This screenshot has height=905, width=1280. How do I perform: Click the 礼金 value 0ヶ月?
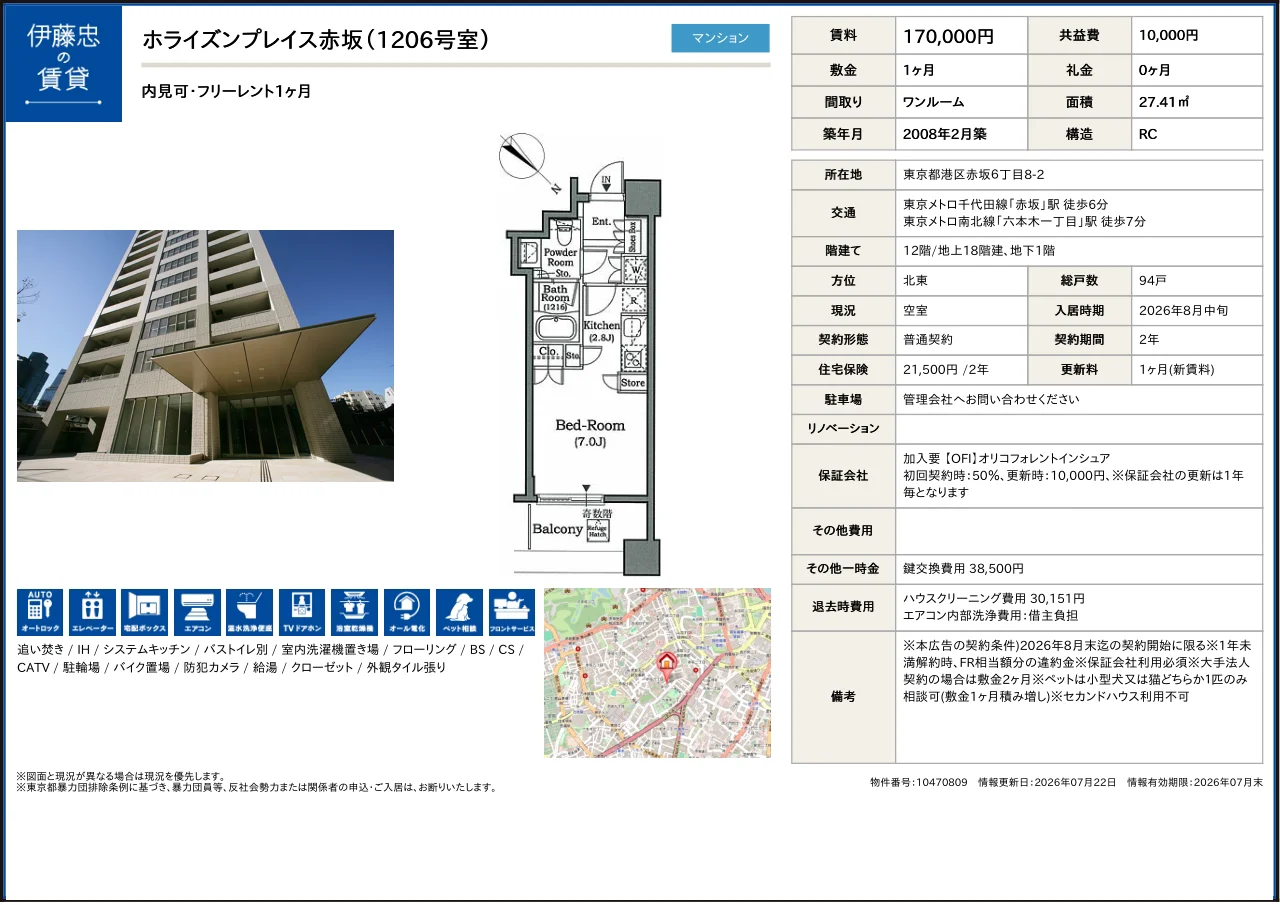(x=1155, y=70)
